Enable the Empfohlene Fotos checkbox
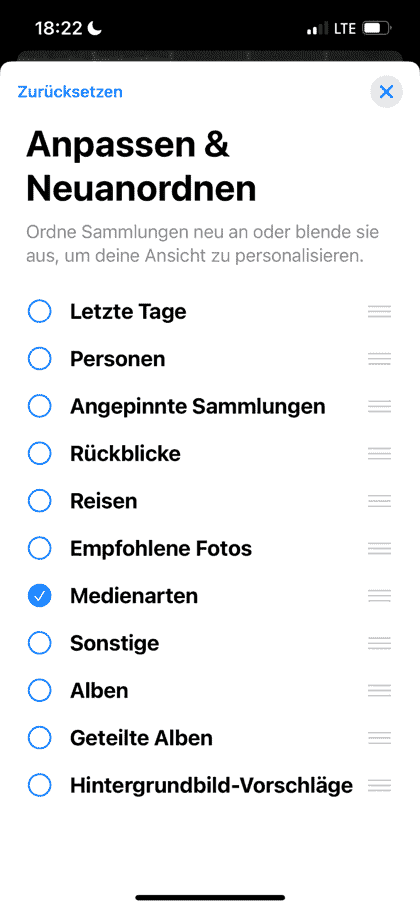 39,548
